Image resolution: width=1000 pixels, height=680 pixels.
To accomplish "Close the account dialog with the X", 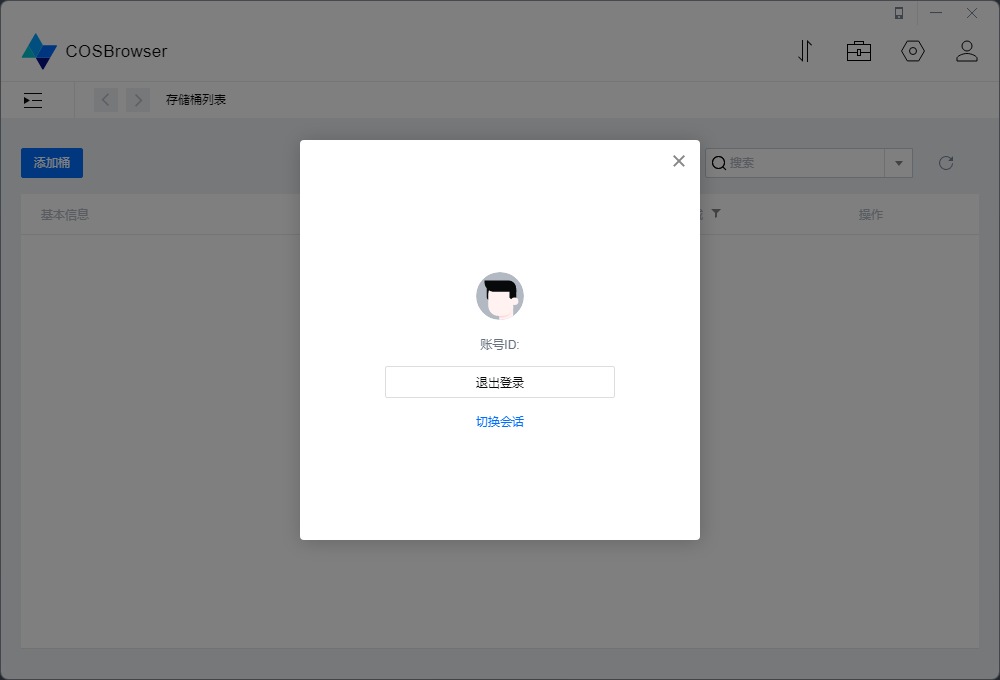I will (679, 160).
